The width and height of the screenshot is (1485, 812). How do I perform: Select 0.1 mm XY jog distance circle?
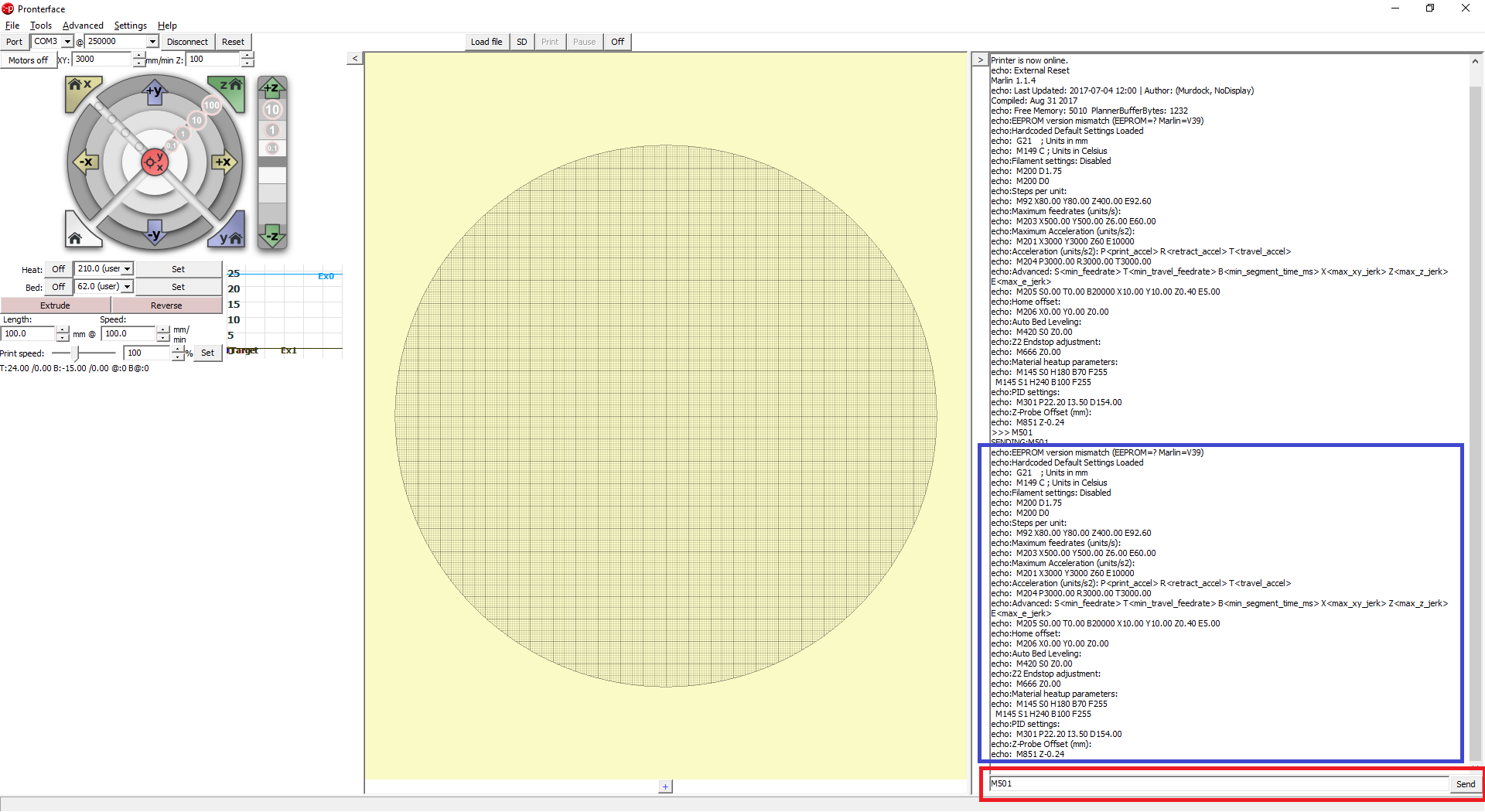(x=171, y=145)
